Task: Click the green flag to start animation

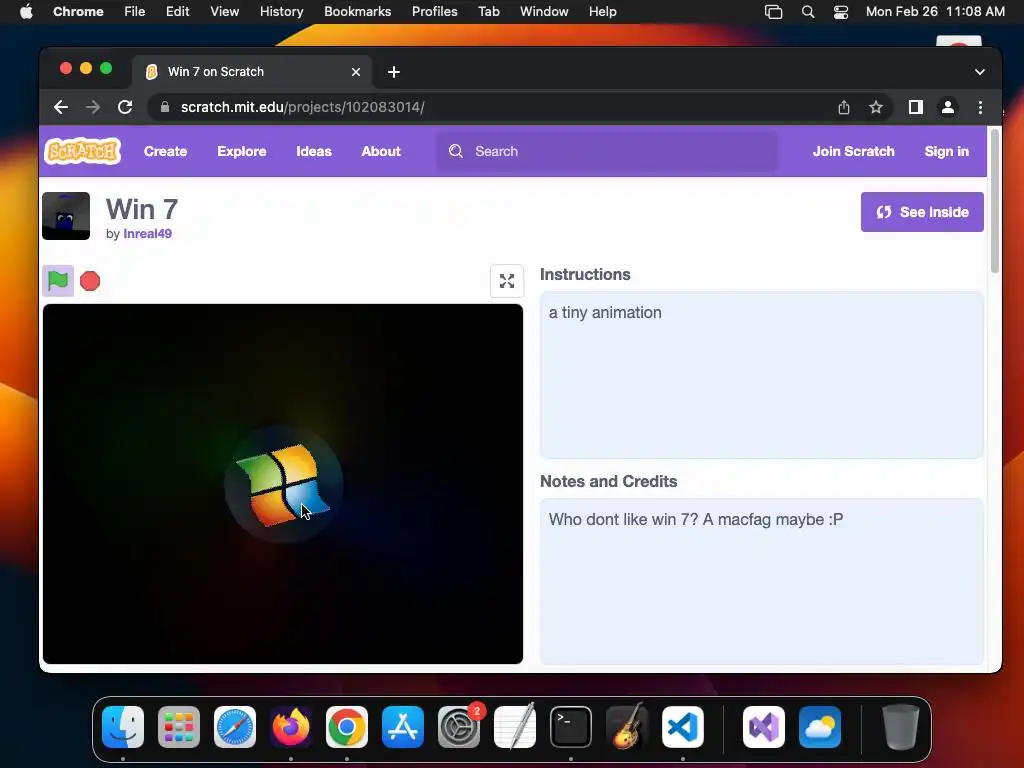Action: [x=57, y=281]
